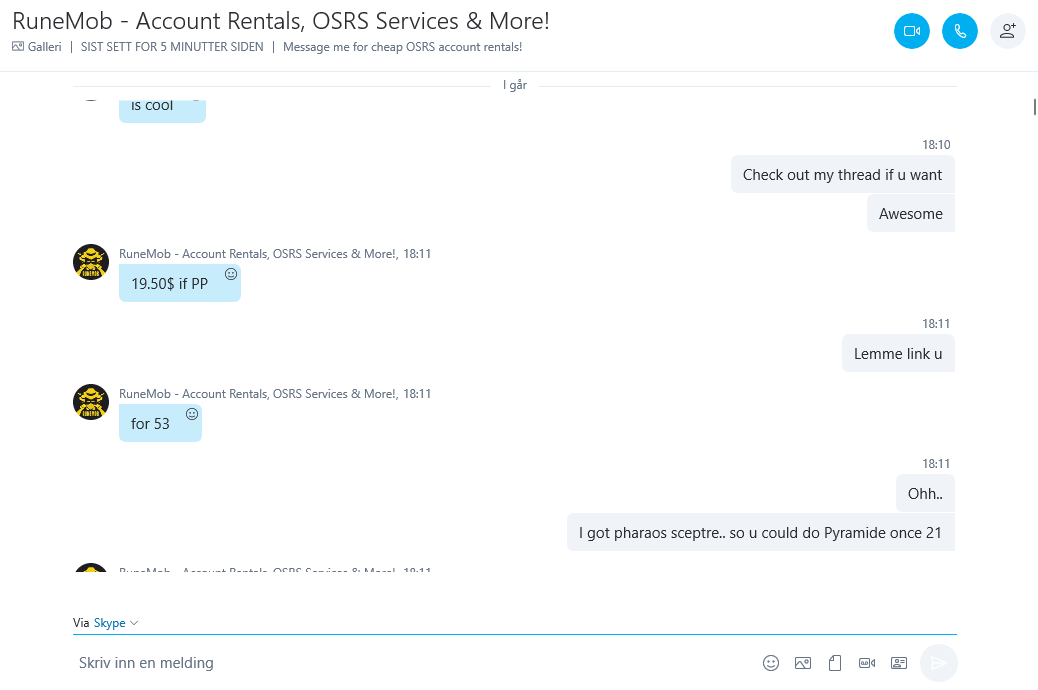React to the 'for 53' message
The image size is (1038, 690).
[x=192, y=414]
